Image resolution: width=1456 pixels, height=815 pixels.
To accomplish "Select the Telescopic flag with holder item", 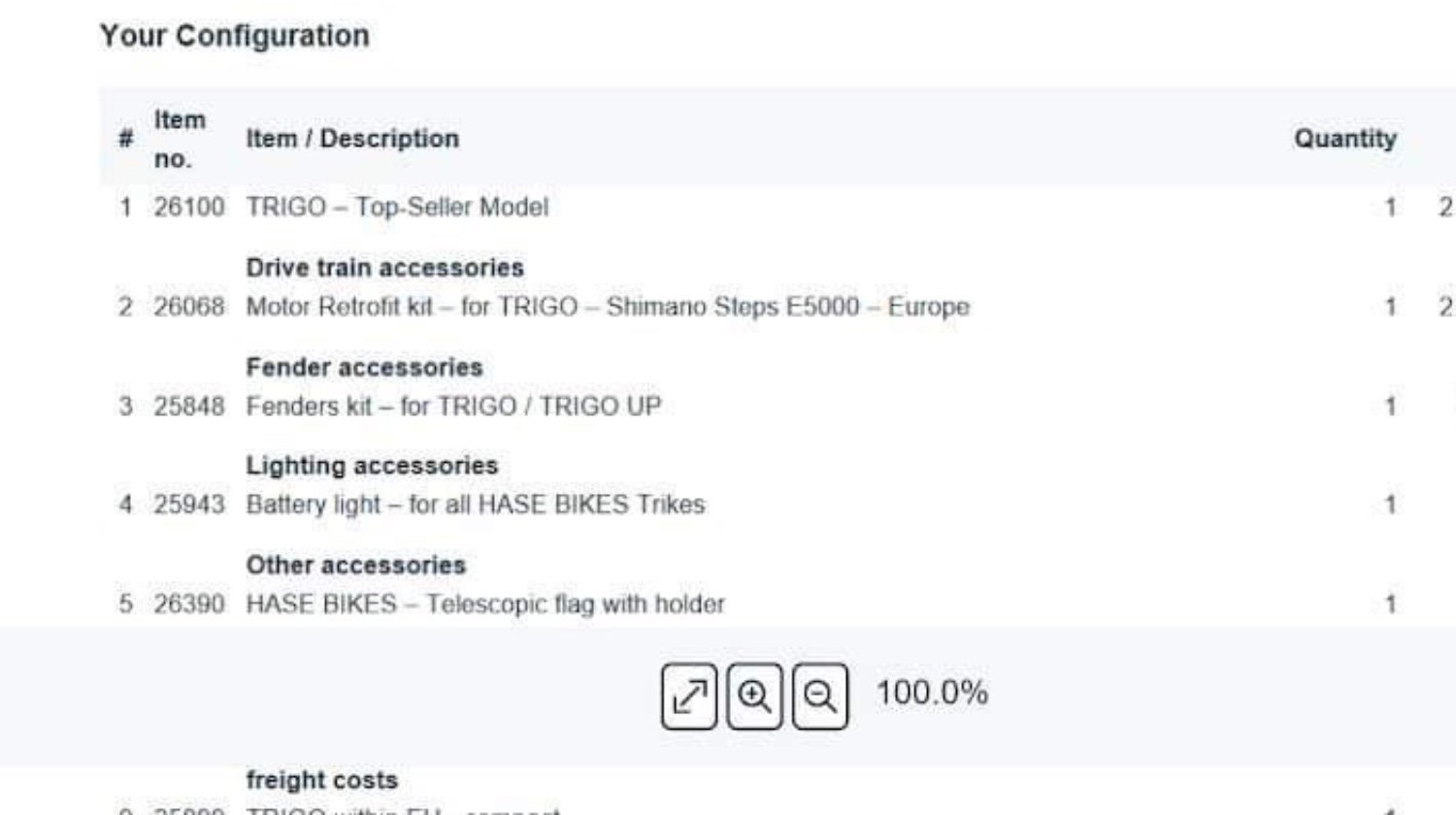I will tap(485, 604).
